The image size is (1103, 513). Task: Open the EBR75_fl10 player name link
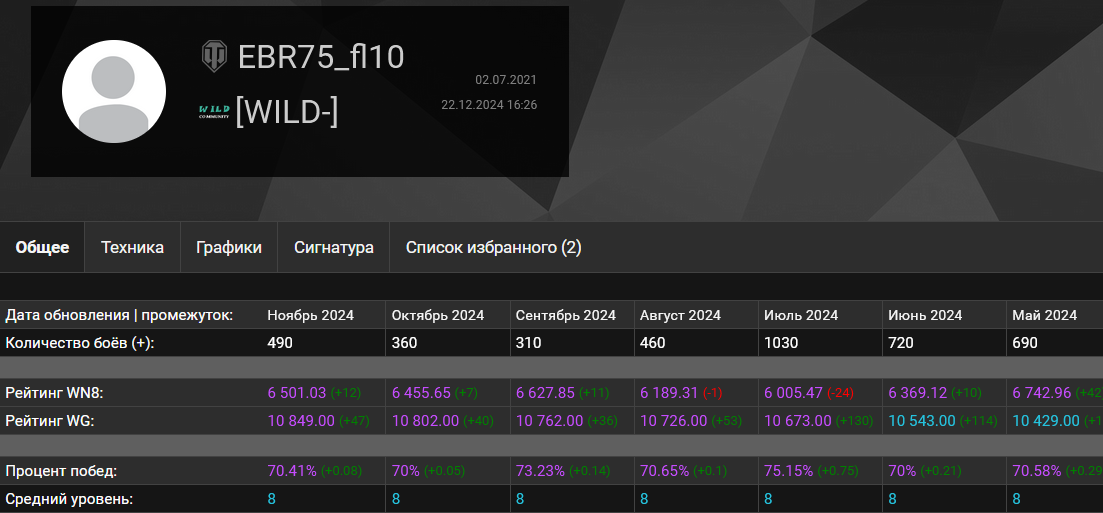321,57
